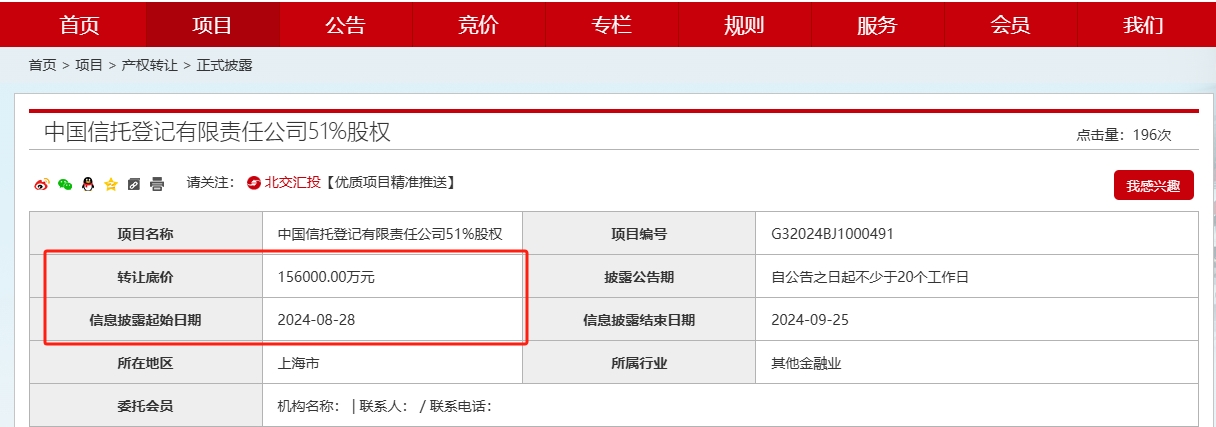Print the page via printer icon
This screenshot has width=1216, height=427.
[157, 184]
